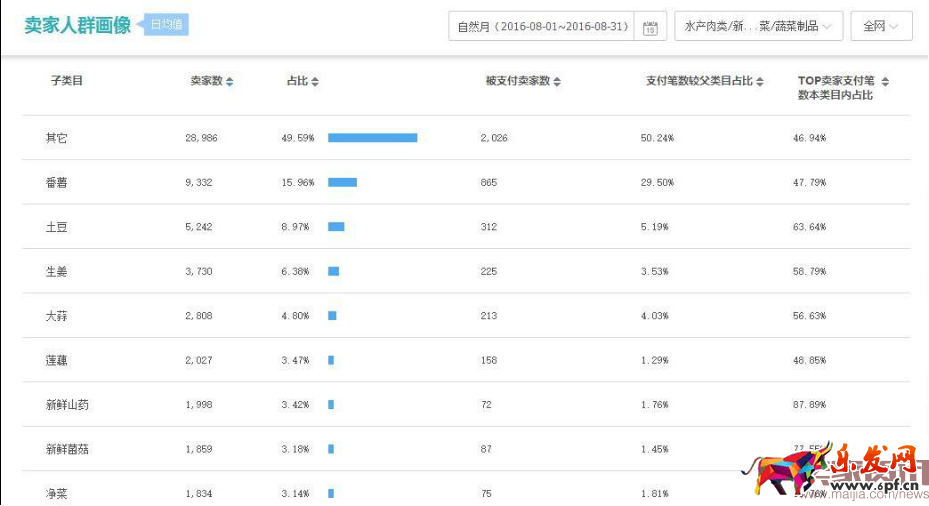Sort by 被支付卖家数 column arrows

[x=557, y=82]
